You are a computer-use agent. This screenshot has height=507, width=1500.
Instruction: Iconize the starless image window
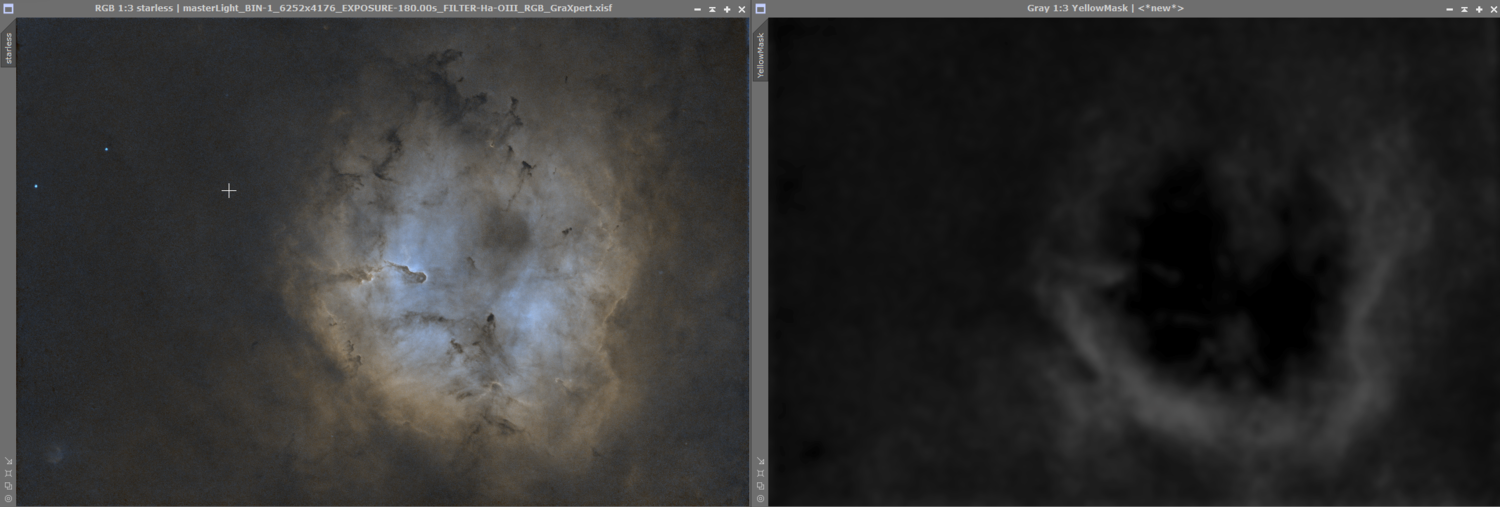point(697,9)
